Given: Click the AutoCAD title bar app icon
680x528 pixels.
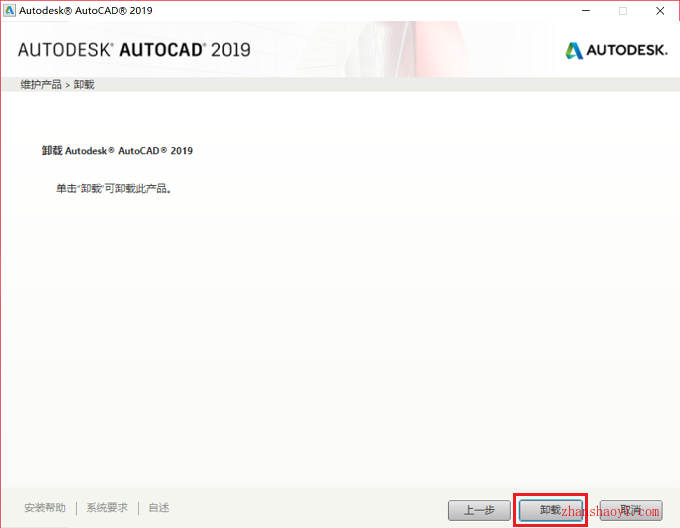Looking at the screenshot, I should (x=9, y=10).
